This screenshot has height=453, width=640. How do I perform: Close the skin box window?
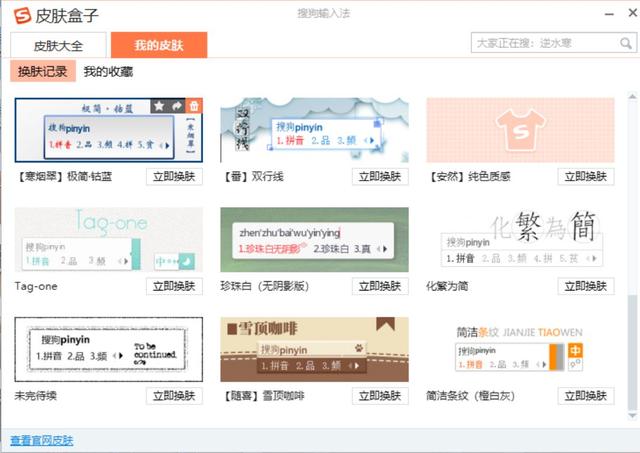pyautogui.click(x=633, y=13)
